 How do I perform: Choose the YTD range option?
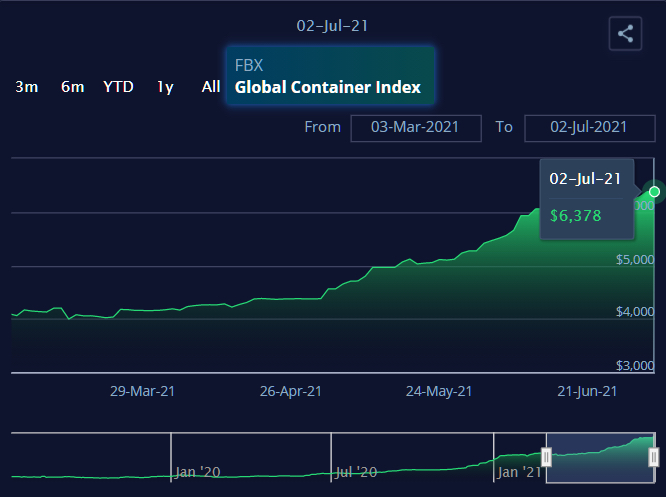click(x=118, y=87)
